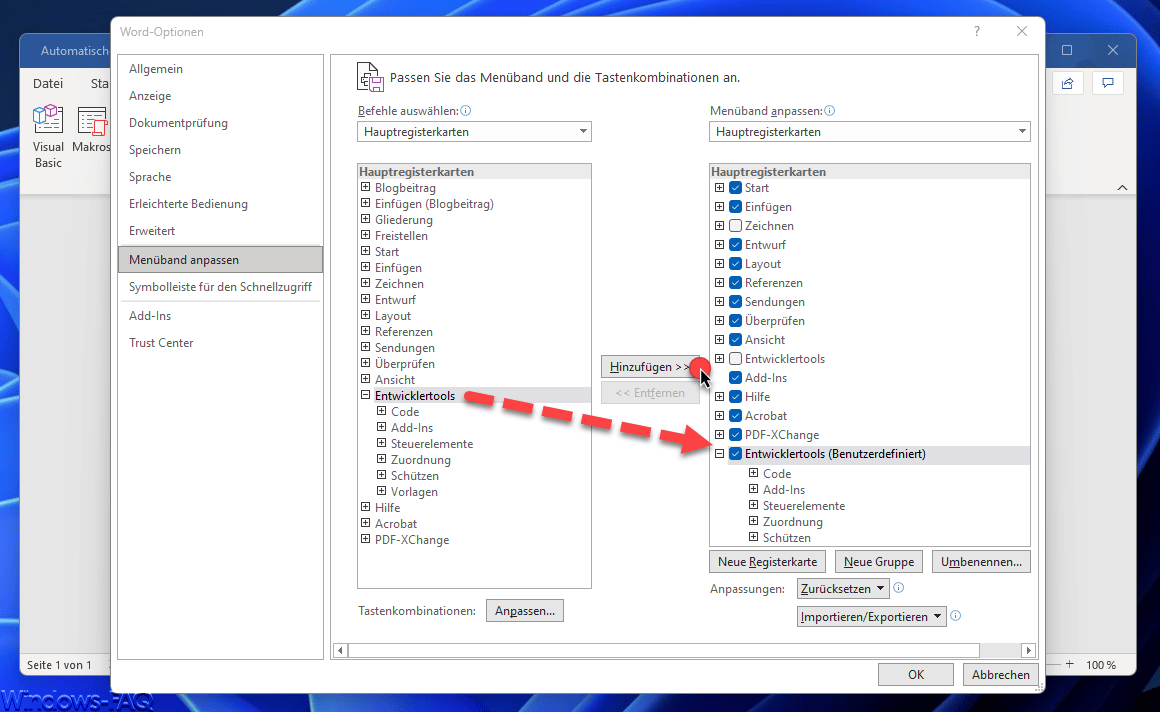Cancel dialog with Abbrechen button

(1001, 674)
